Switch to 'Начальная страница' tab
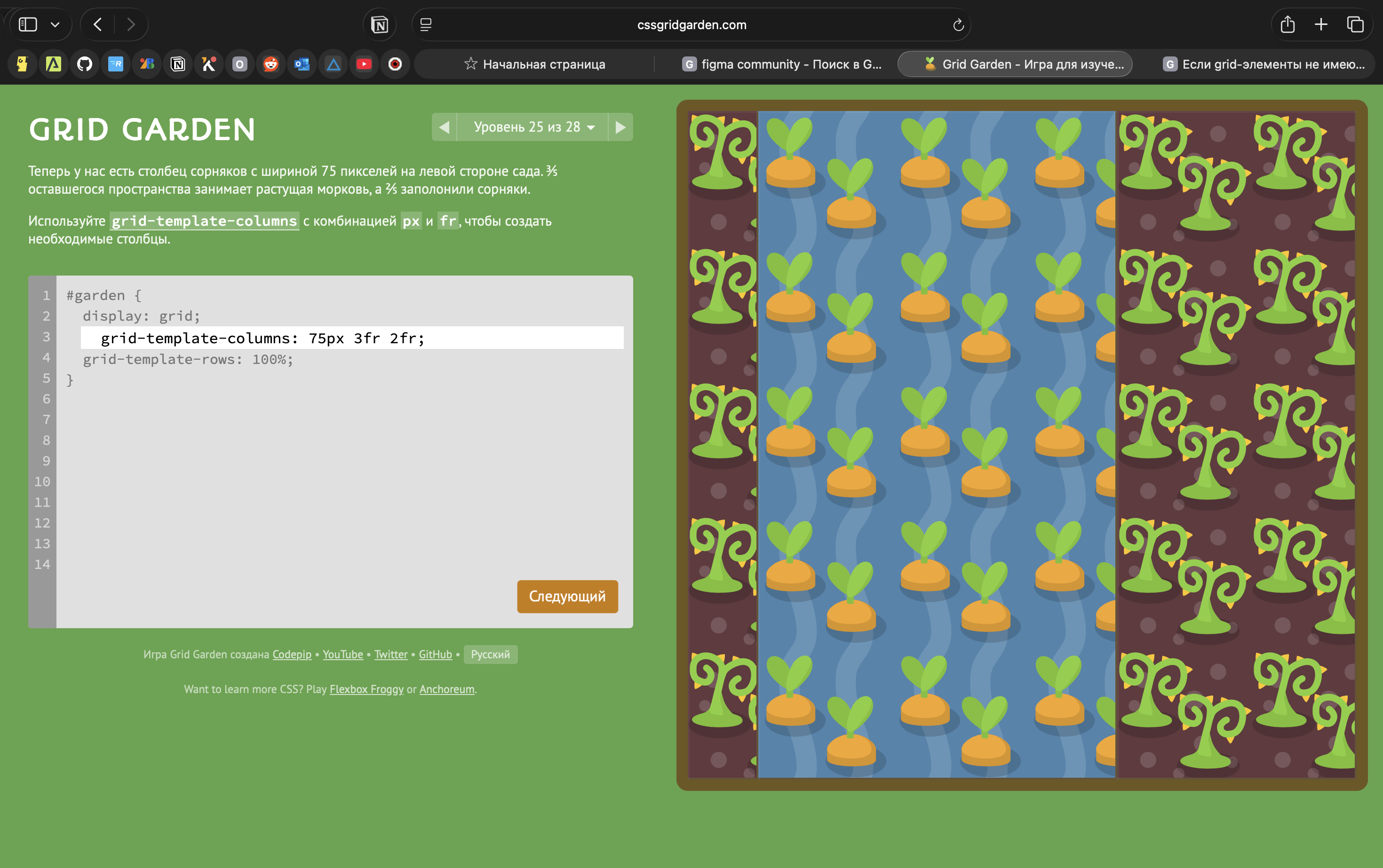The width and height of the screenshot is (1383, 868). tap(535, 64)
